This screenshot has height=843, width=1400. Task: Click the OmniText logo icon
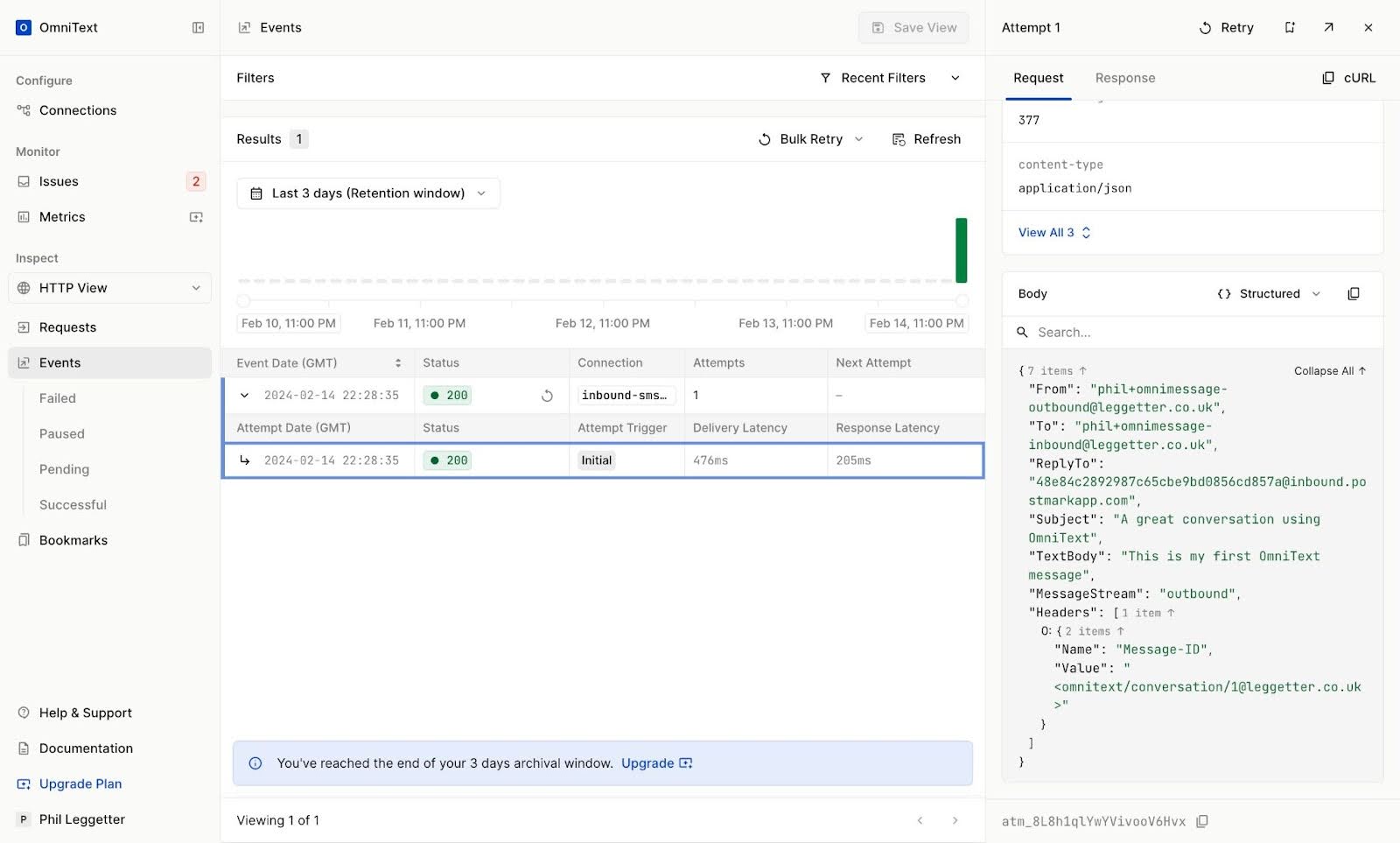(x=24, y=28)
